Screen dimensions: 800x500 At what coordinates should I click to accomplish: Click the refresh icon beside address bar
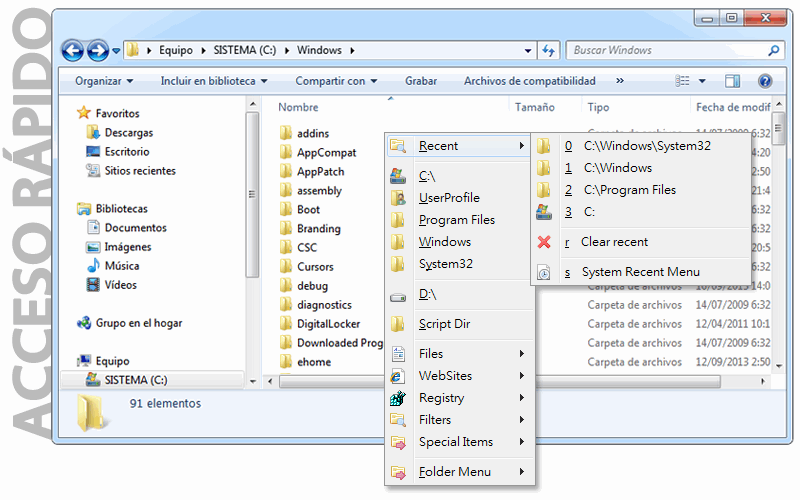coord(548,51)
